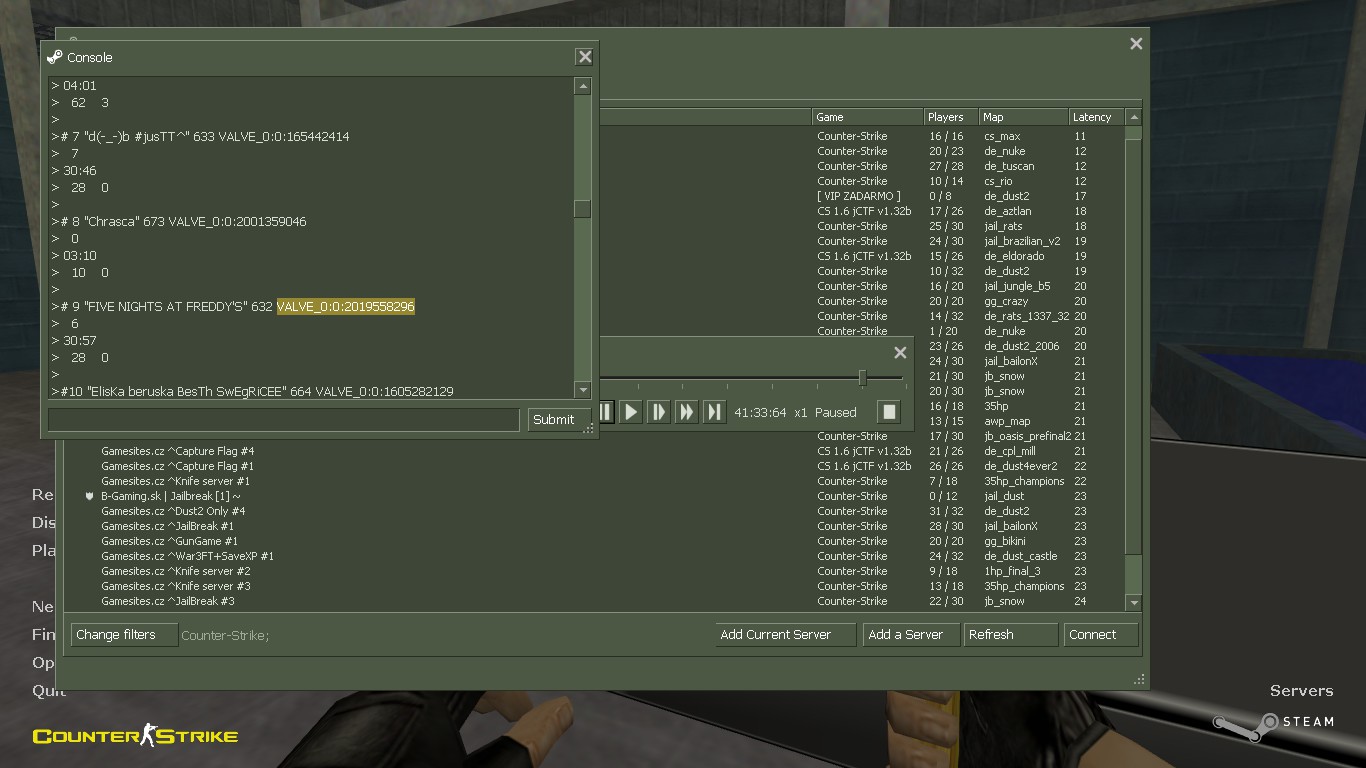Click server list scrollbar up arrow
The width and height of the screenshot is (1366, 768).
pos(1133,118)
